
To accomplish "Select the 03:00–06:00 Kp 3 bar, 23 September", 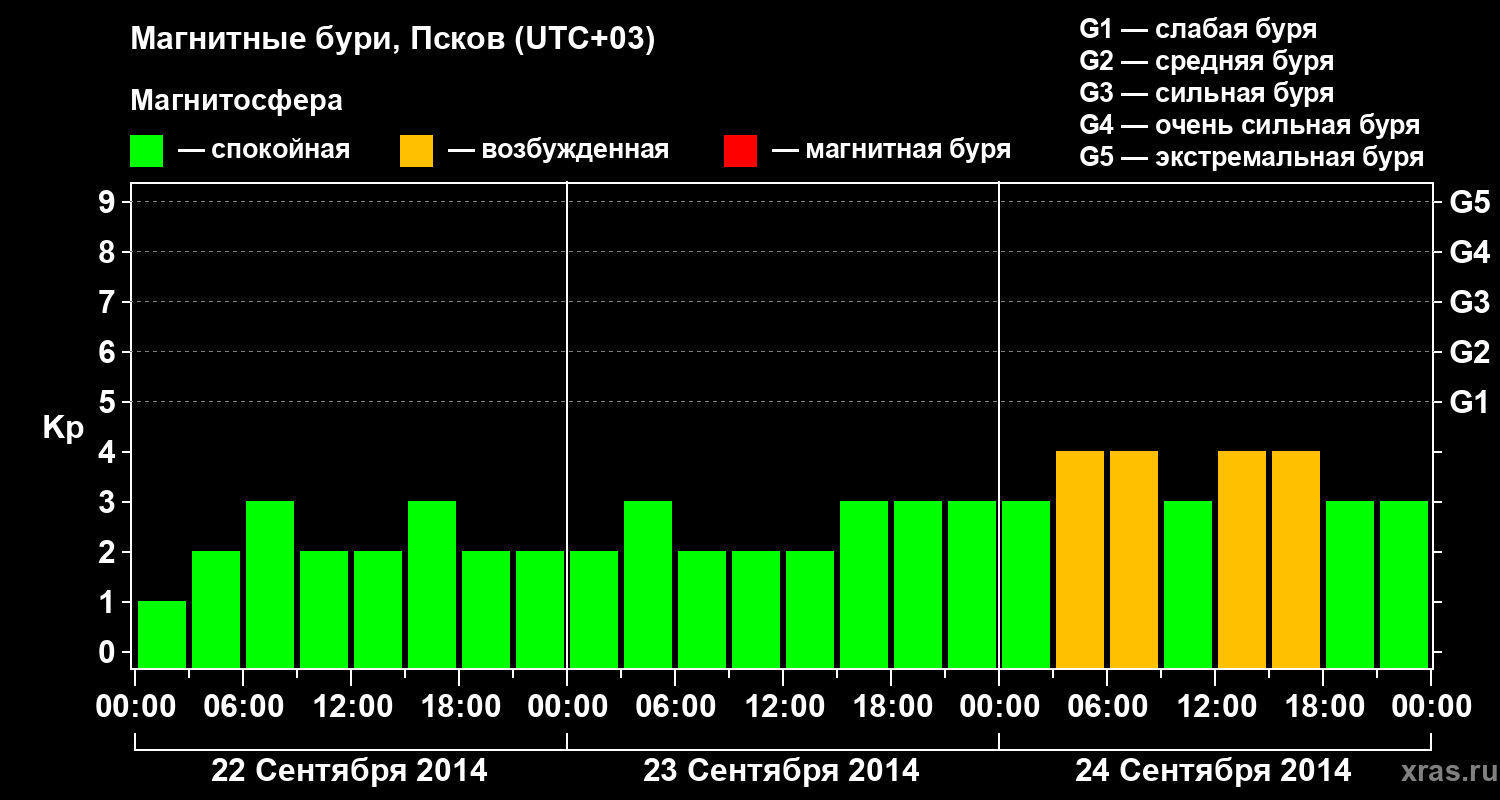I will 648,584.
